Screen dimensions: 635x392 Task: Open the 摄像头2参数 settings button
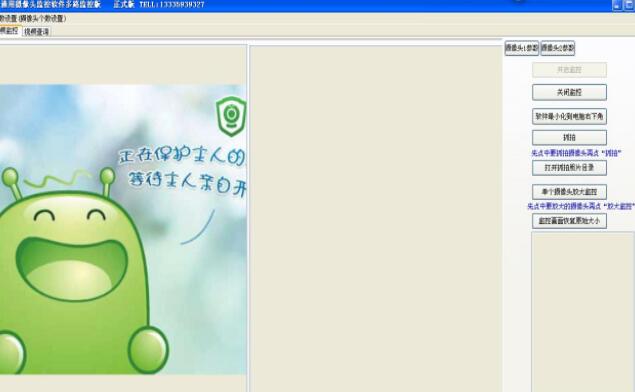coord(558,48)
